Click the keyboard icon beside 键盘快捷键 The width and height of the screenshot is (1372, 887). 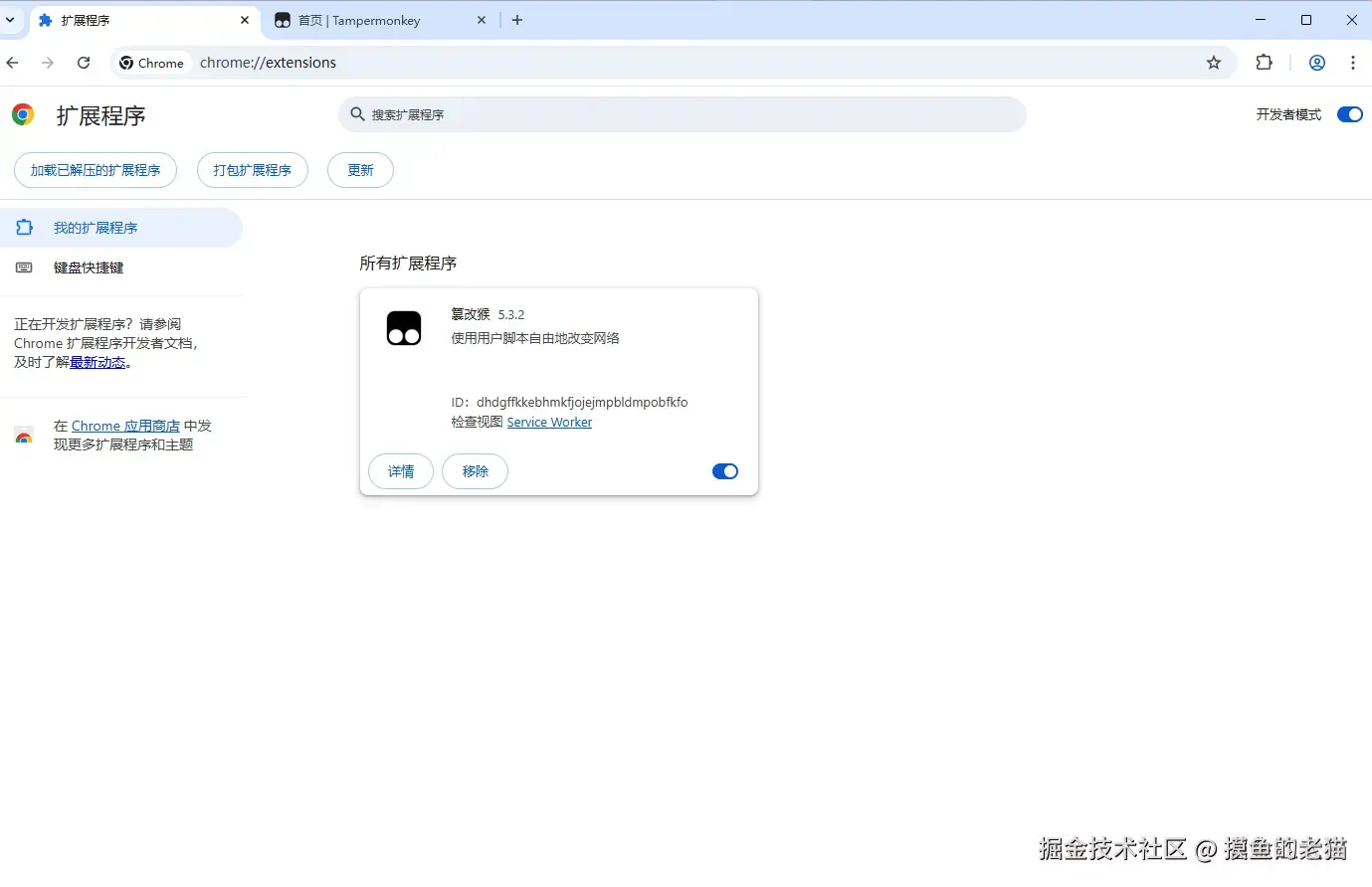[24, 267]
